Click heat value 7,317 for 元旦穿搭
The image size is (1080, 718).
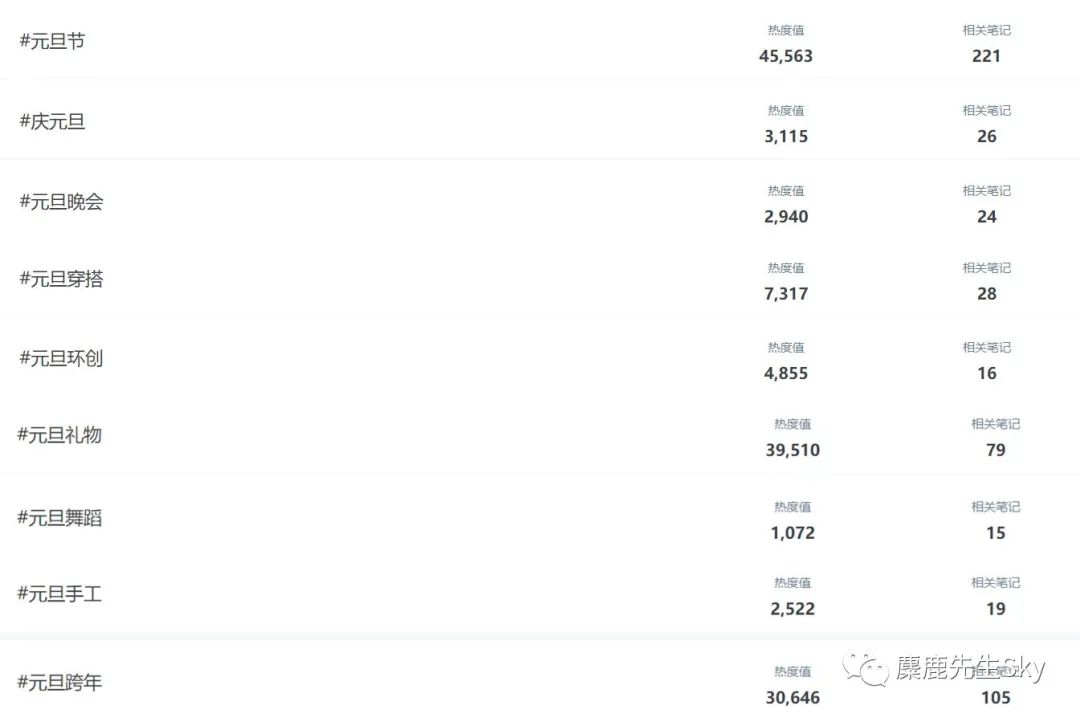click(786, 294)
